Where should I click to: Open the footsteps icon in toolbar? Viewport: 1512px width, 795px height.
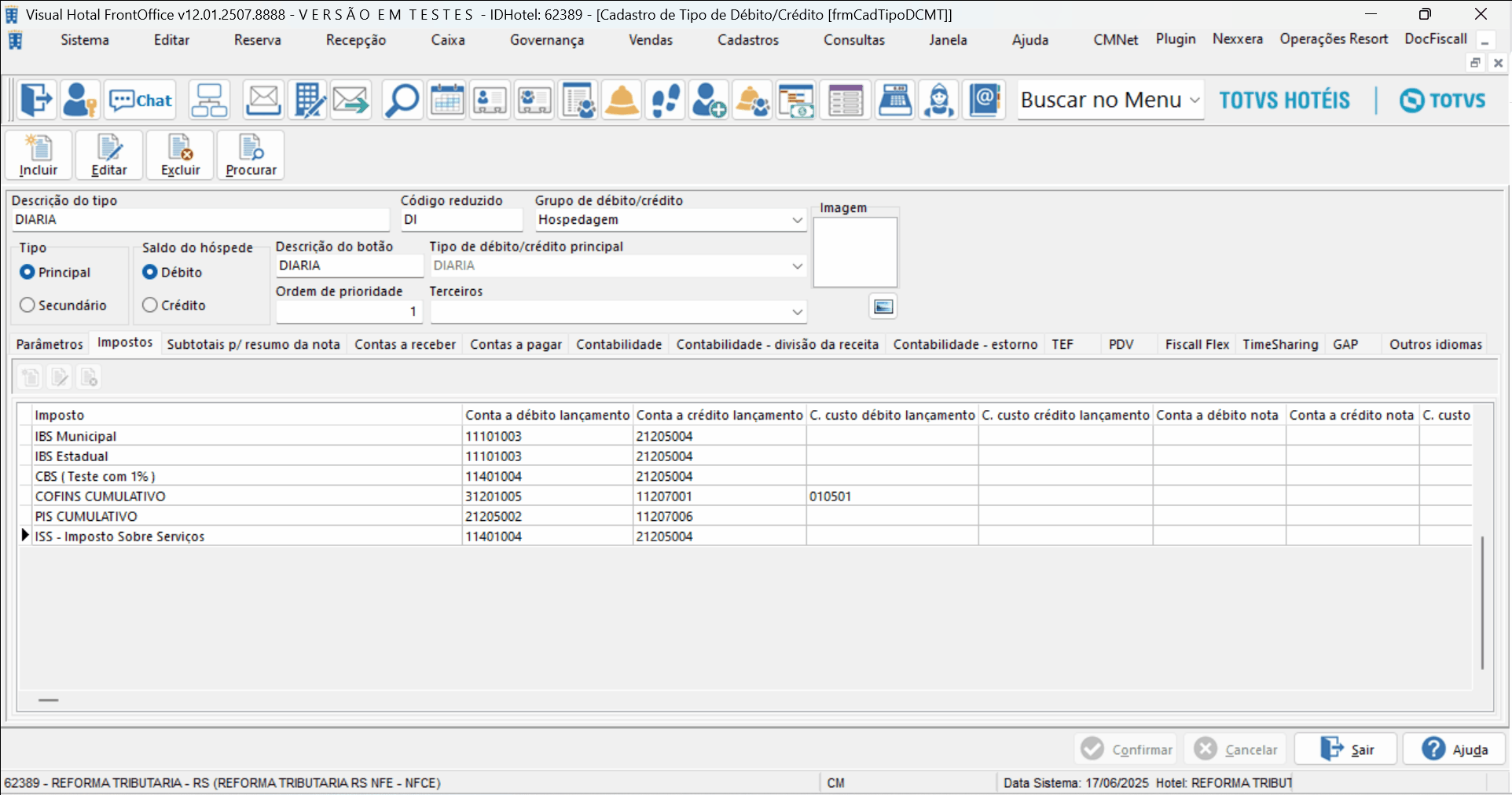[x=666, y=101]
